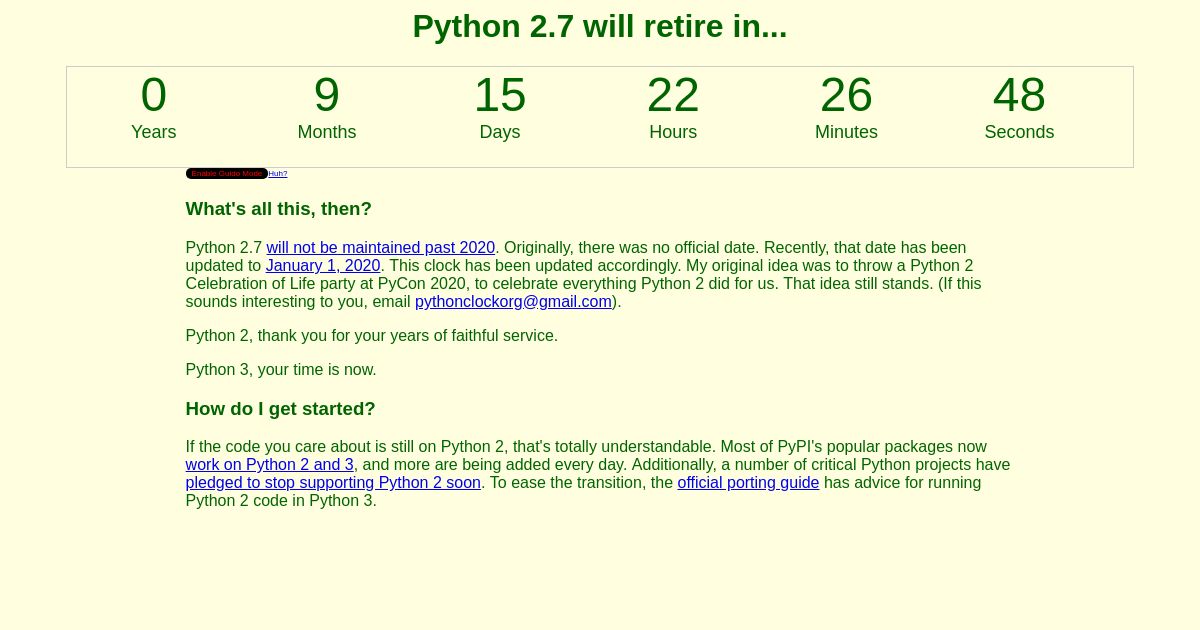
Task: Click the pythonclockorg@gmail.com email link
Action: pos(513,302)
